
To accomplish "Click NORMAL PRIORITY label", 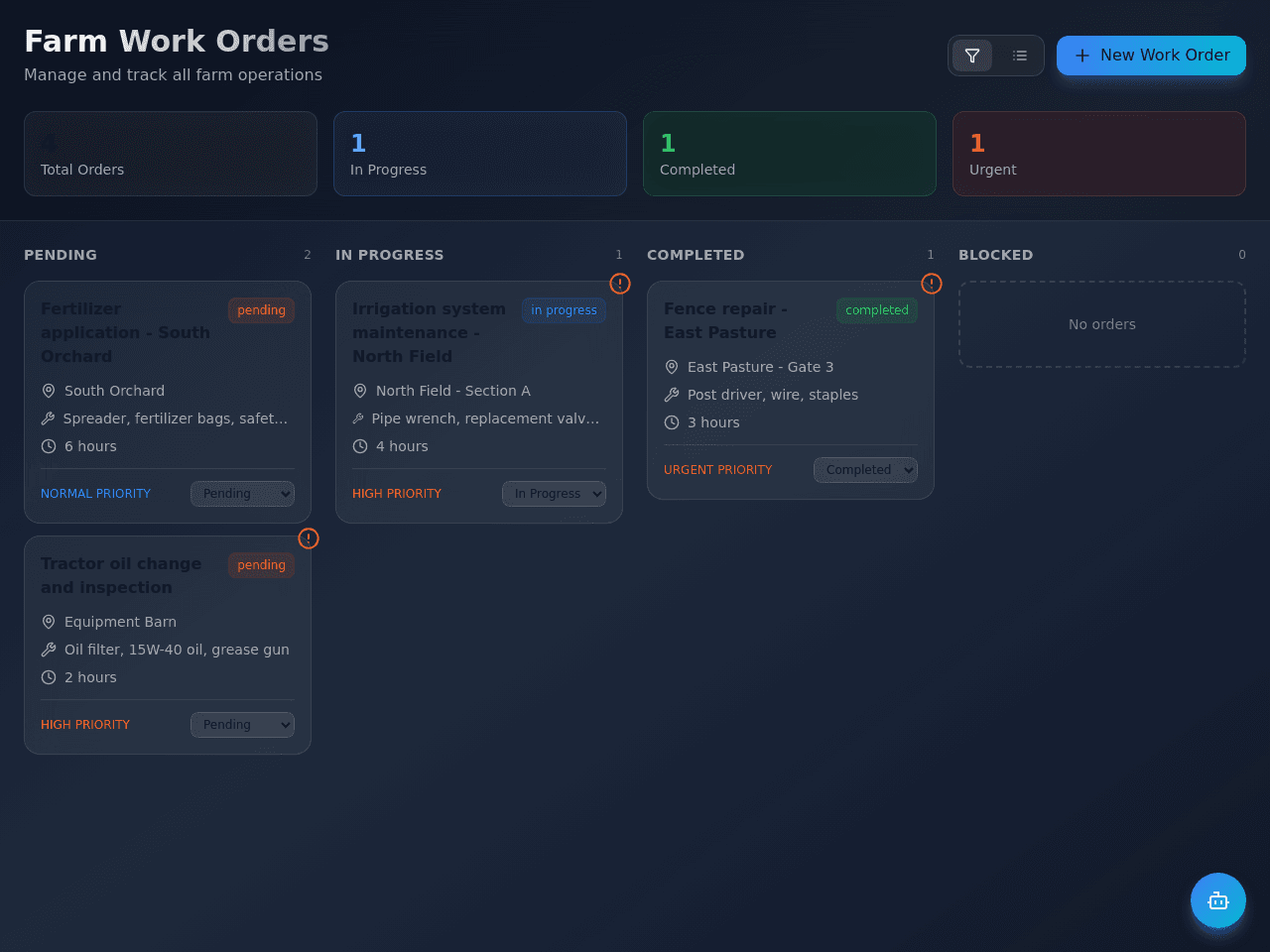I will pyautogui.click(x=95, y=494).
